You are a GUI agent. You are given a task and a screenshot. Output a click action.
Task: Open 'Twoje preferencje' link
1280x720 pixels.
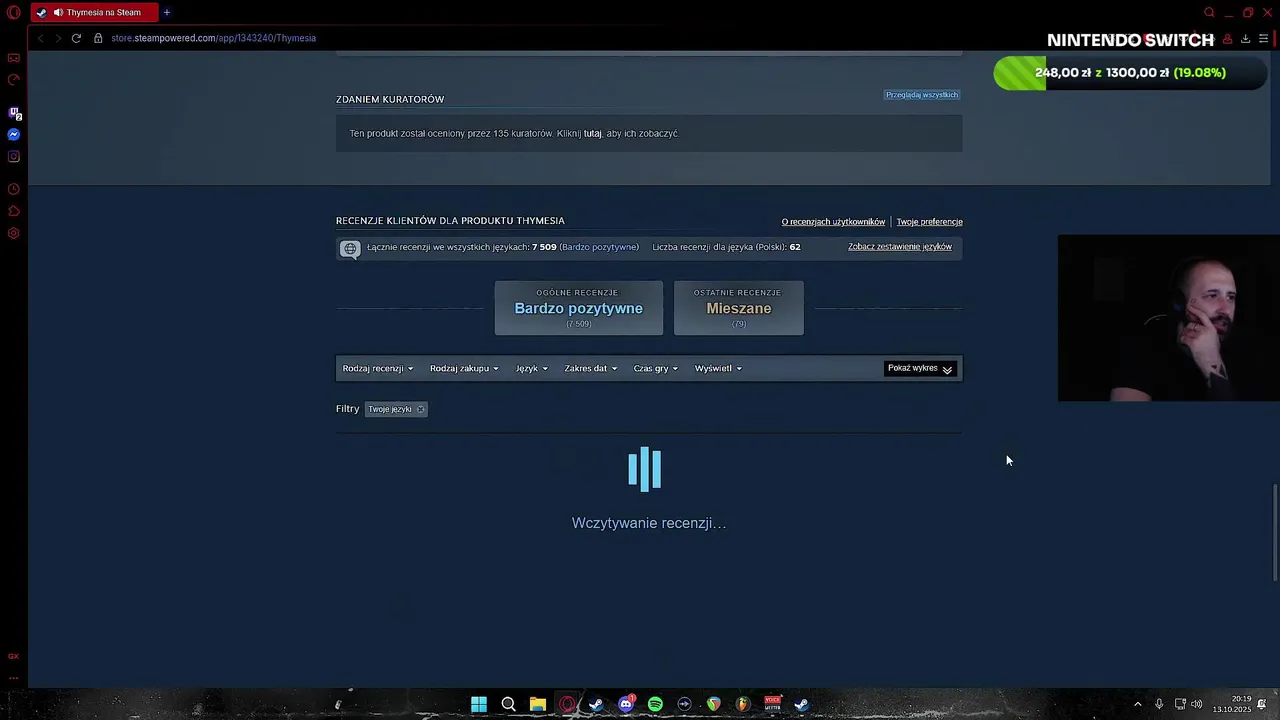(929, 222)
